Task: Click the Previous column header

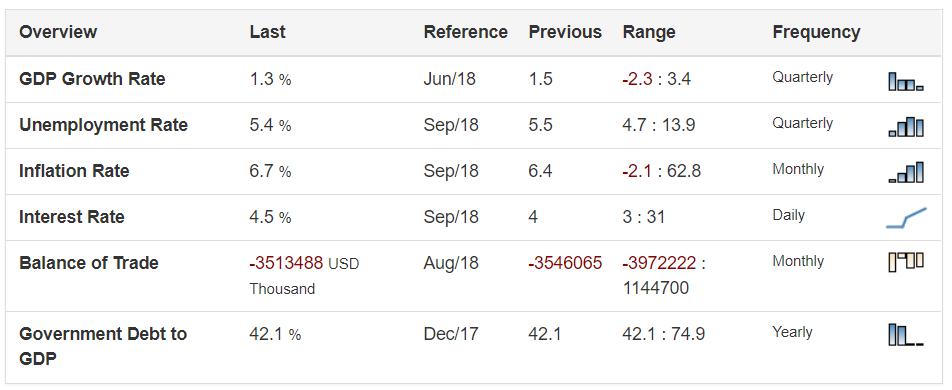Action: point(565,32)
